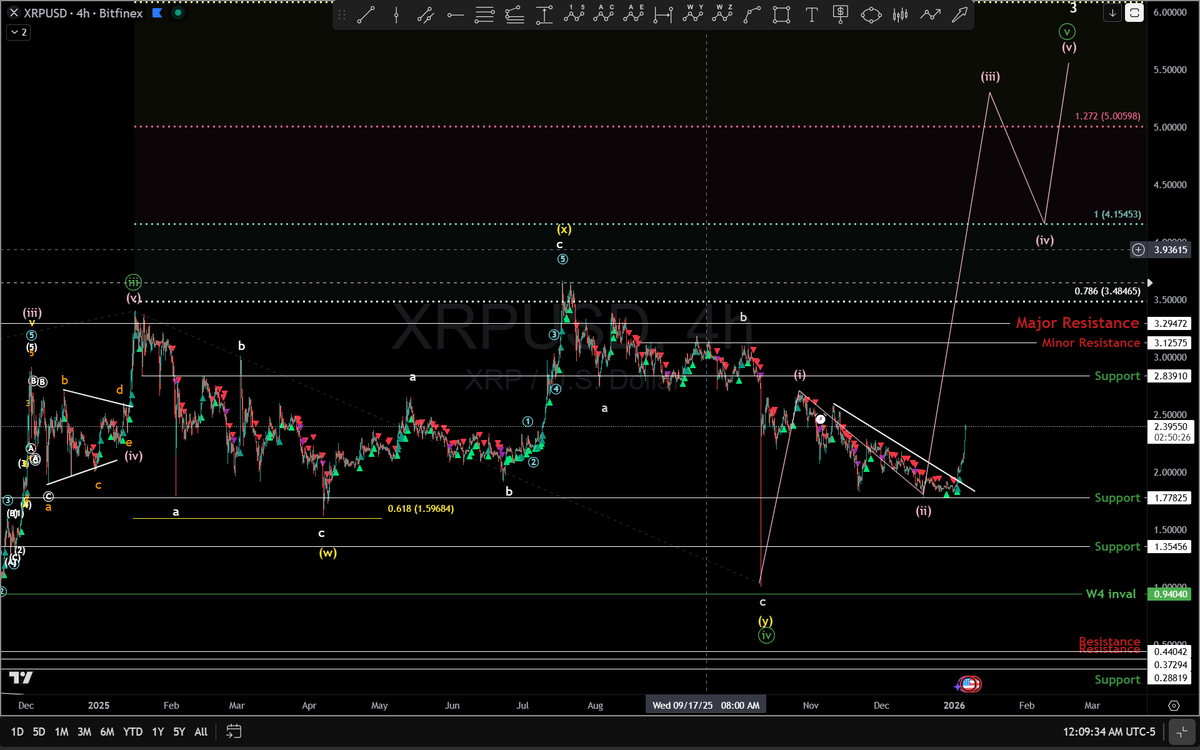Click the Major Resistance label
Image resolution: width=1200 pixels, height=750 pixels.
coord(1077,323)
